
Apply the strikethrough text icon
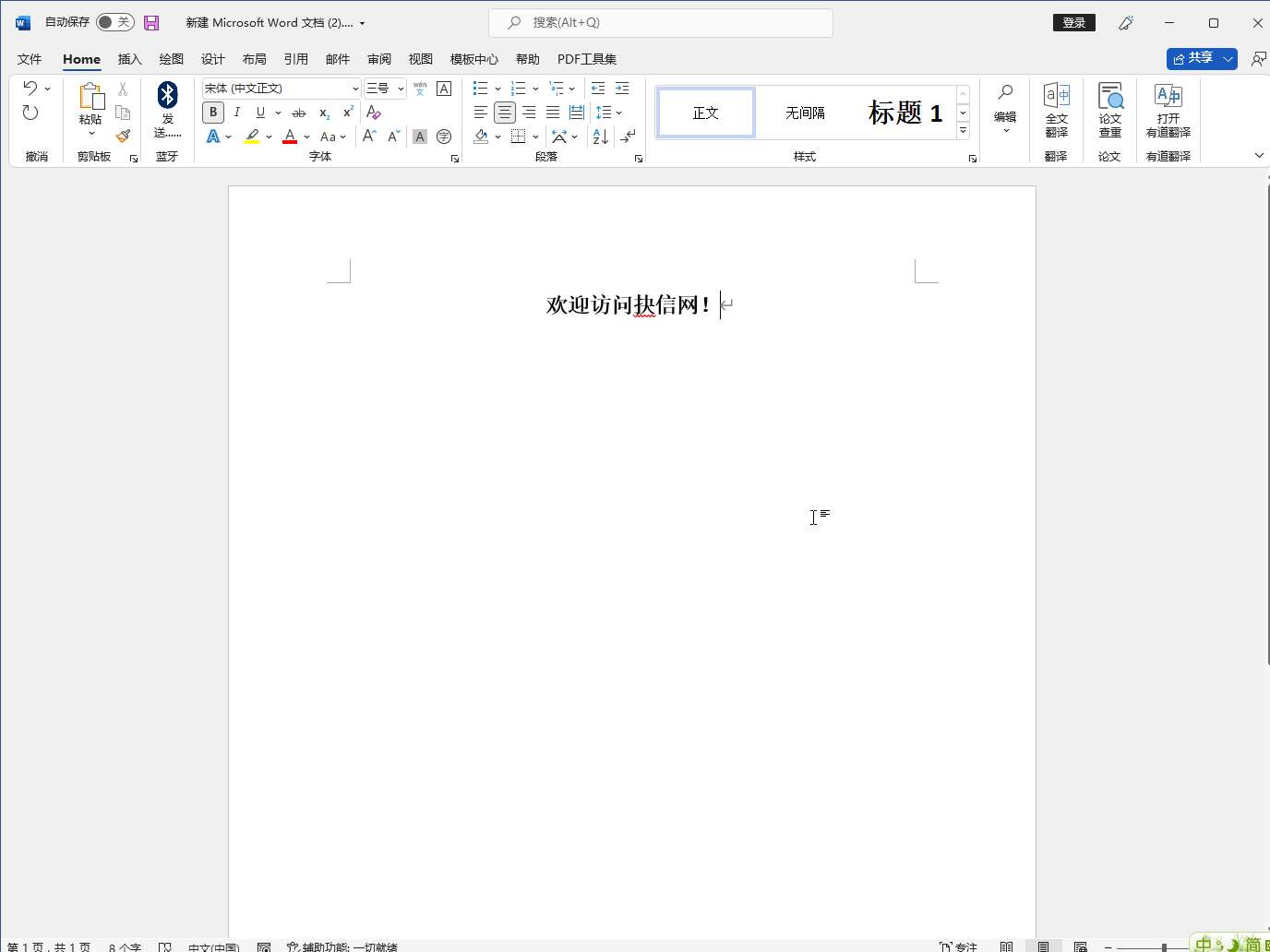[x=298, y=113]
